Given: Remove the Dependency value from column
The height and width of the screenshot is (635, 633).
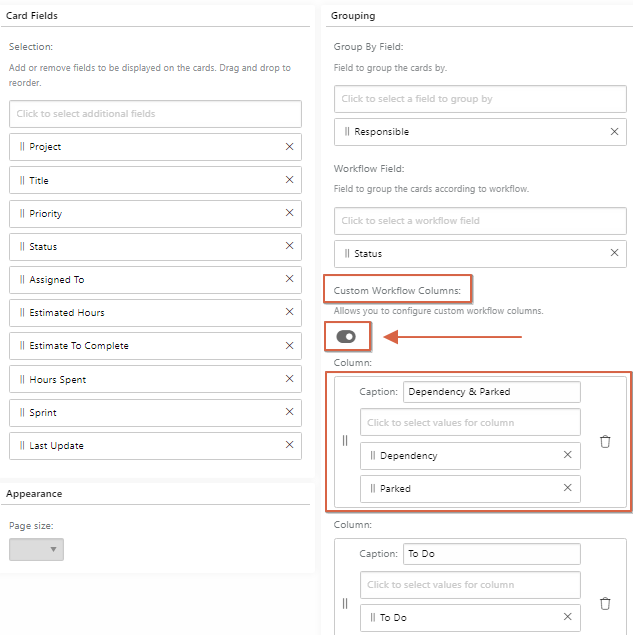Looking at the screenshot, I should click(x=567, y=455).
